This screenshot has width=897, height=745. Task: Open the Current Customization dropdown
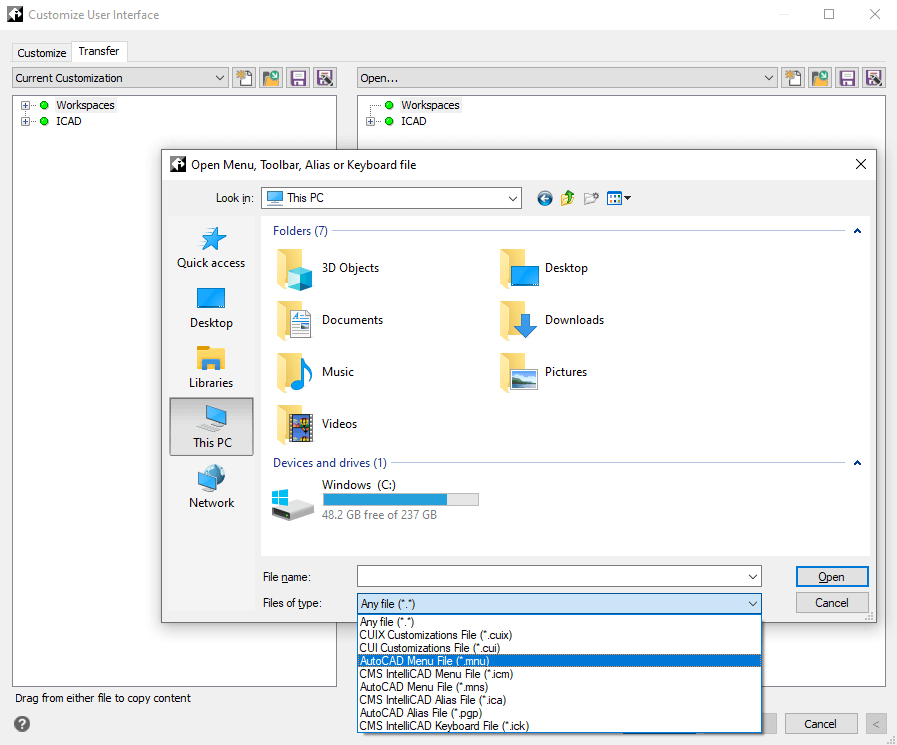click(x=120, y=78)
